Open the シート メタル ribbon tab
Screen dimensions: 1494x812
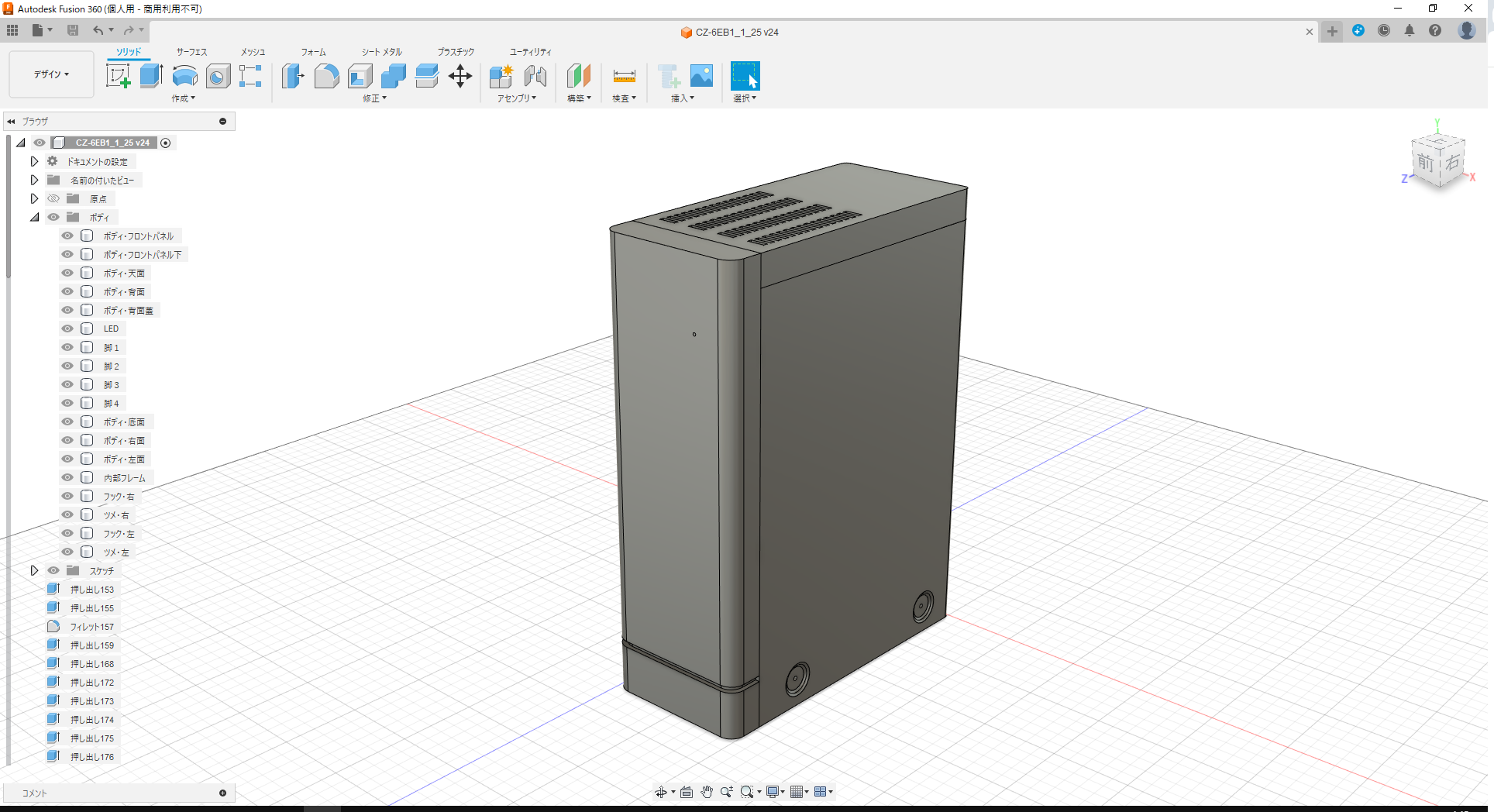380,51
